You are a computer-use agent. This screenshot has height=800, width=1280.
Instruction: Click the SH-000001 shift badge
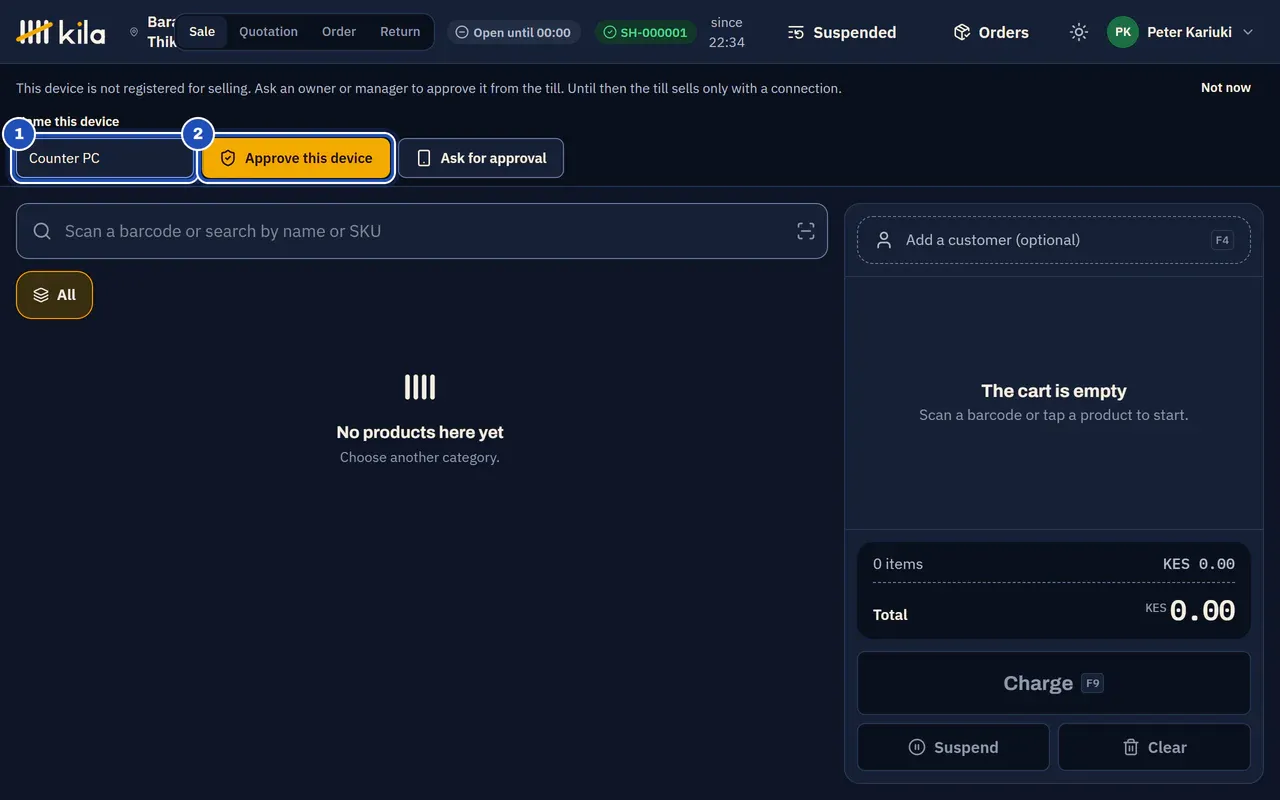(646, 32)
